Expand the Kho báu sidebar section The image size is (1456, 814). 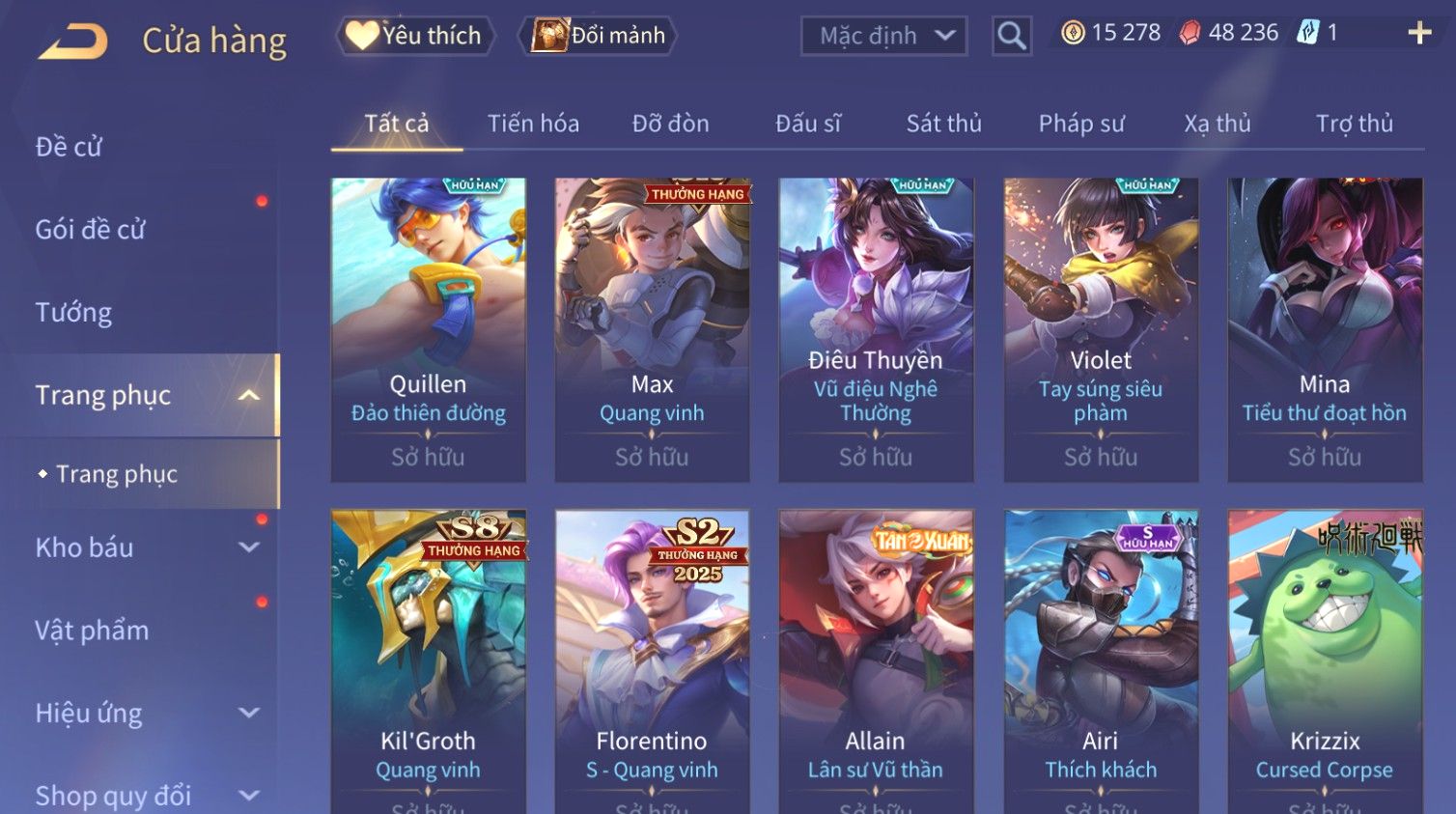point(248,547)
